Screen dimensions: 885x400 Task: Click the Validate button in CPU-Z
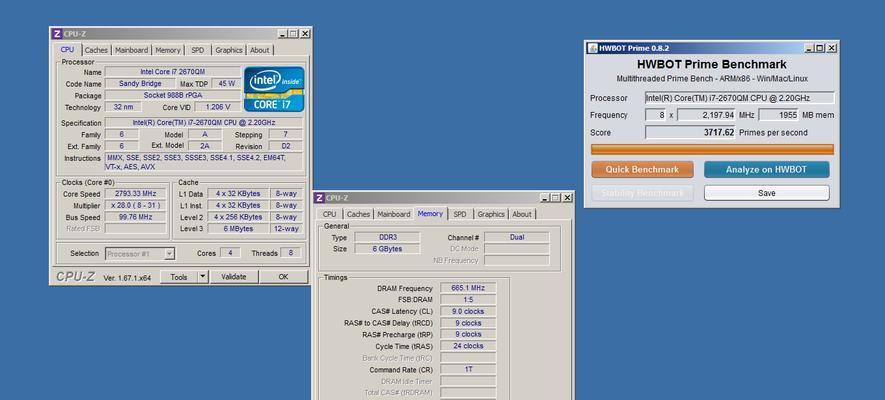234,277
